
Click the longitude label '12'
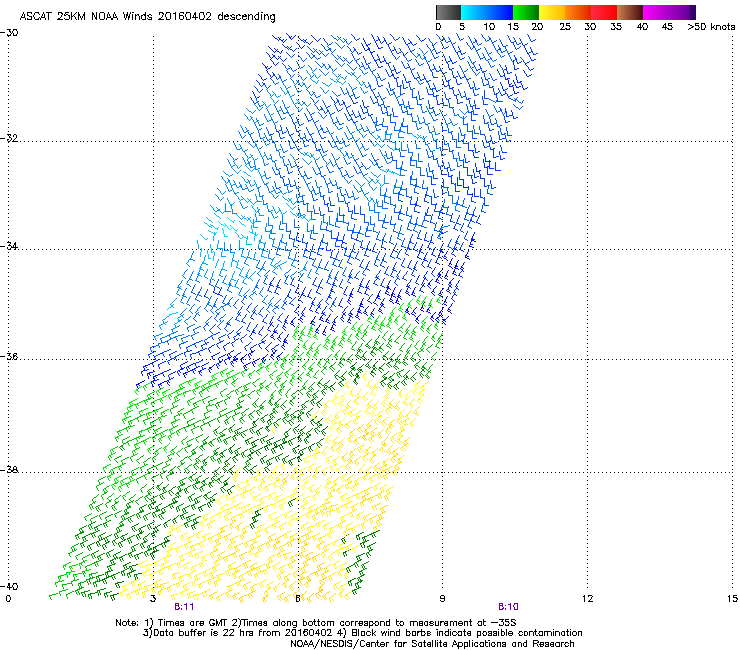coord(587,599)
